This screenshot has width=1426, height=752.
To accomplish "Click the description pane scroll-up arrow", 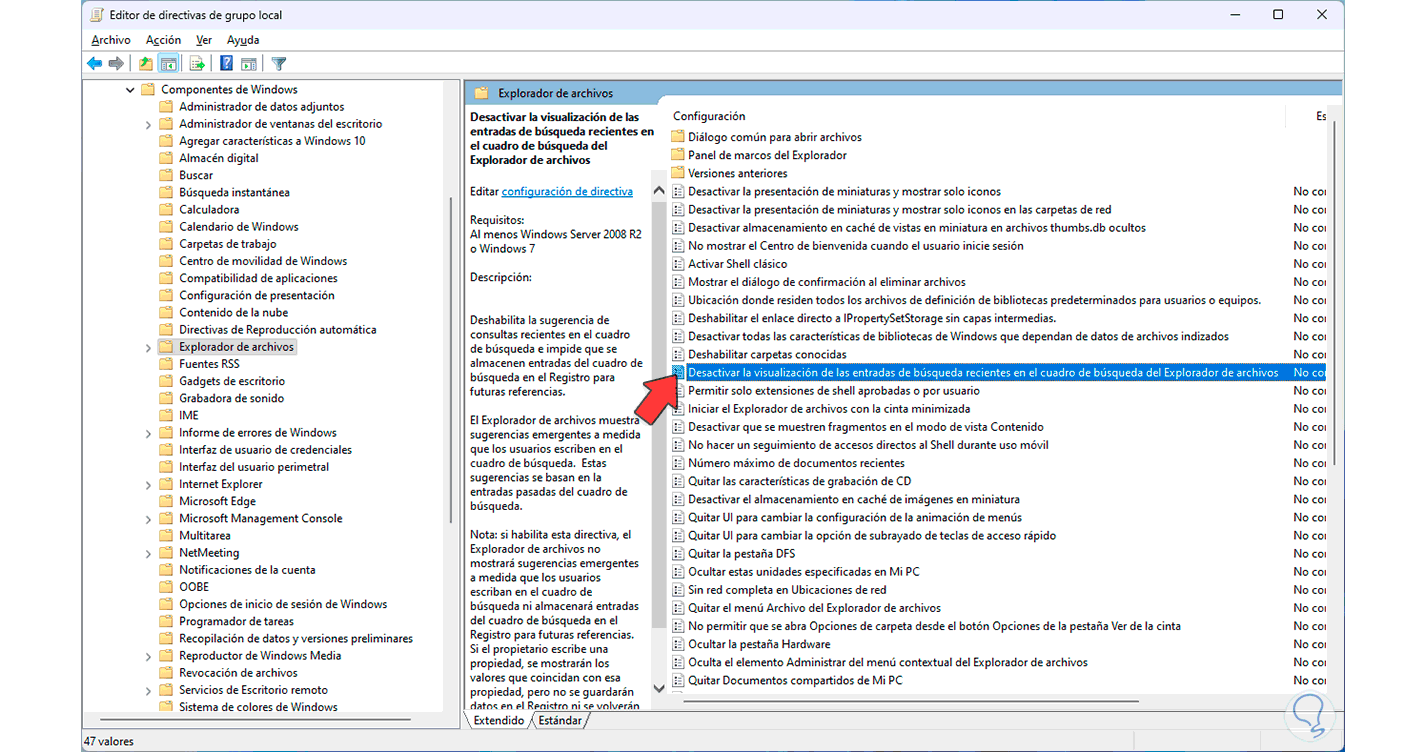I will 658,191.
